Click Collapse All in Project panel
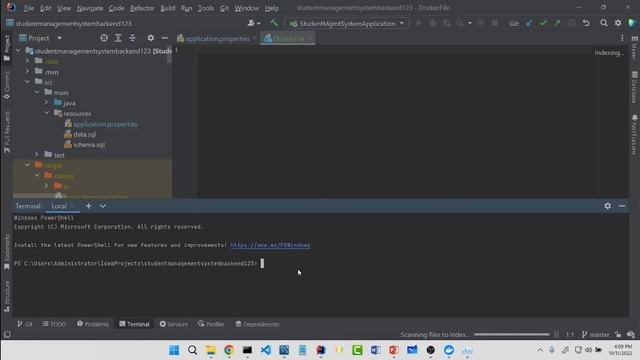 (x=132, y=38)
